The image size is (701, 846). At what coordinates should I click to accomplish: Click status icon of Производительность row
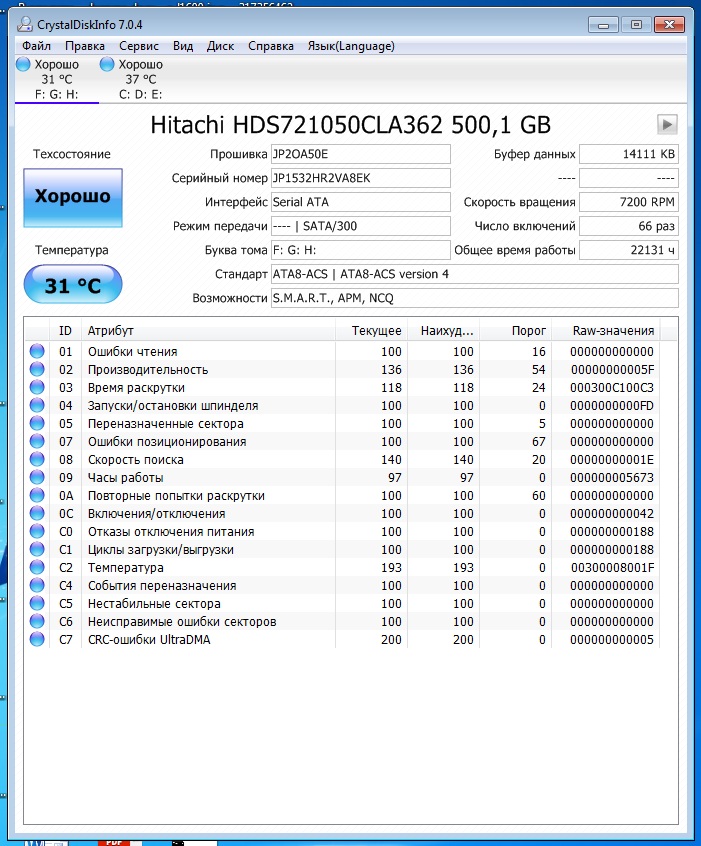pos(37,370)
